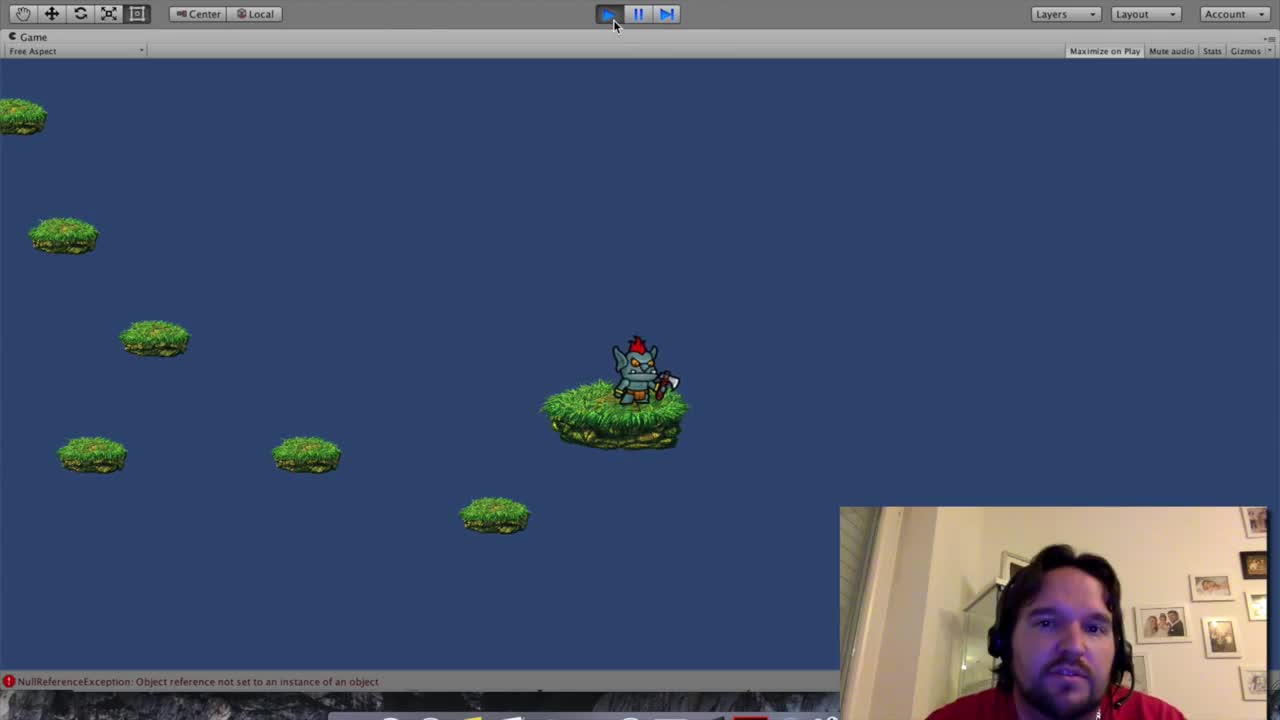Toggle Mute audio
This screenshot has width=1280, height=720.
coord(1171,51)
